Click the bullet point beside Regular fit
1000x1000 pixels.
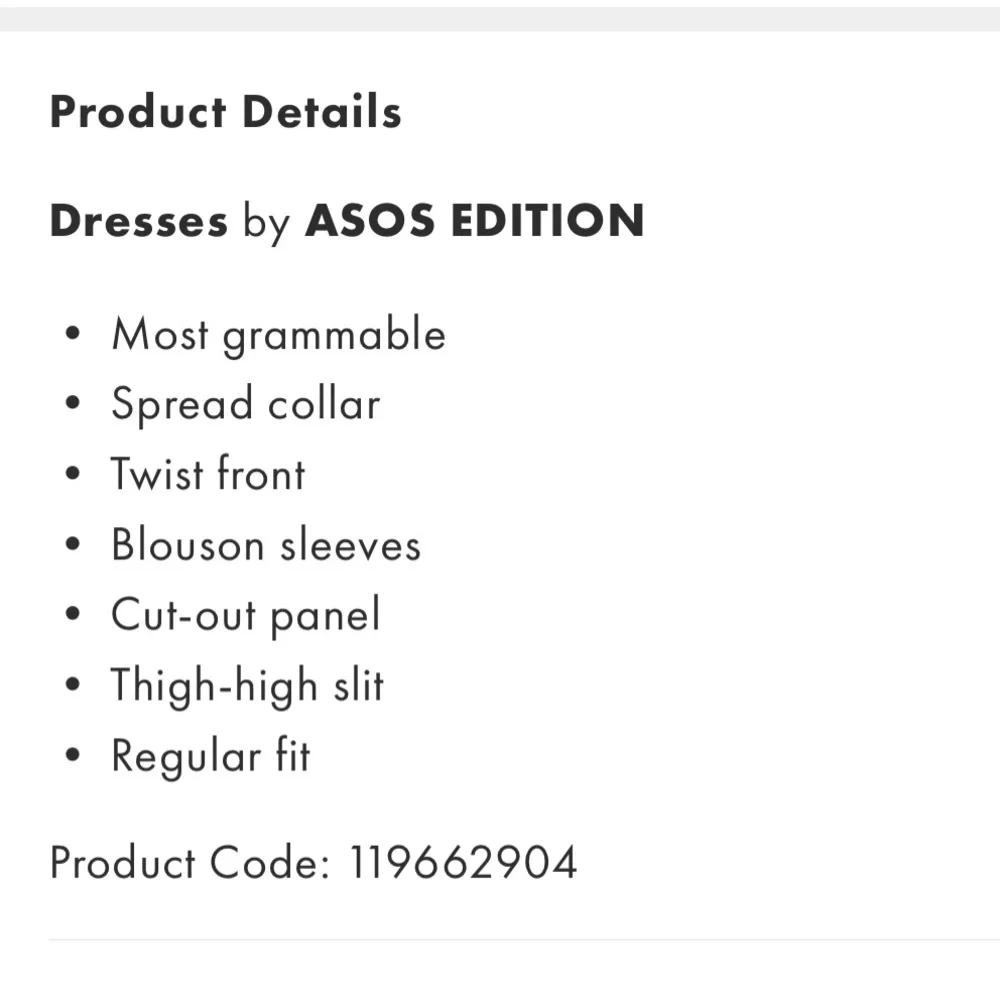(71, 756)
